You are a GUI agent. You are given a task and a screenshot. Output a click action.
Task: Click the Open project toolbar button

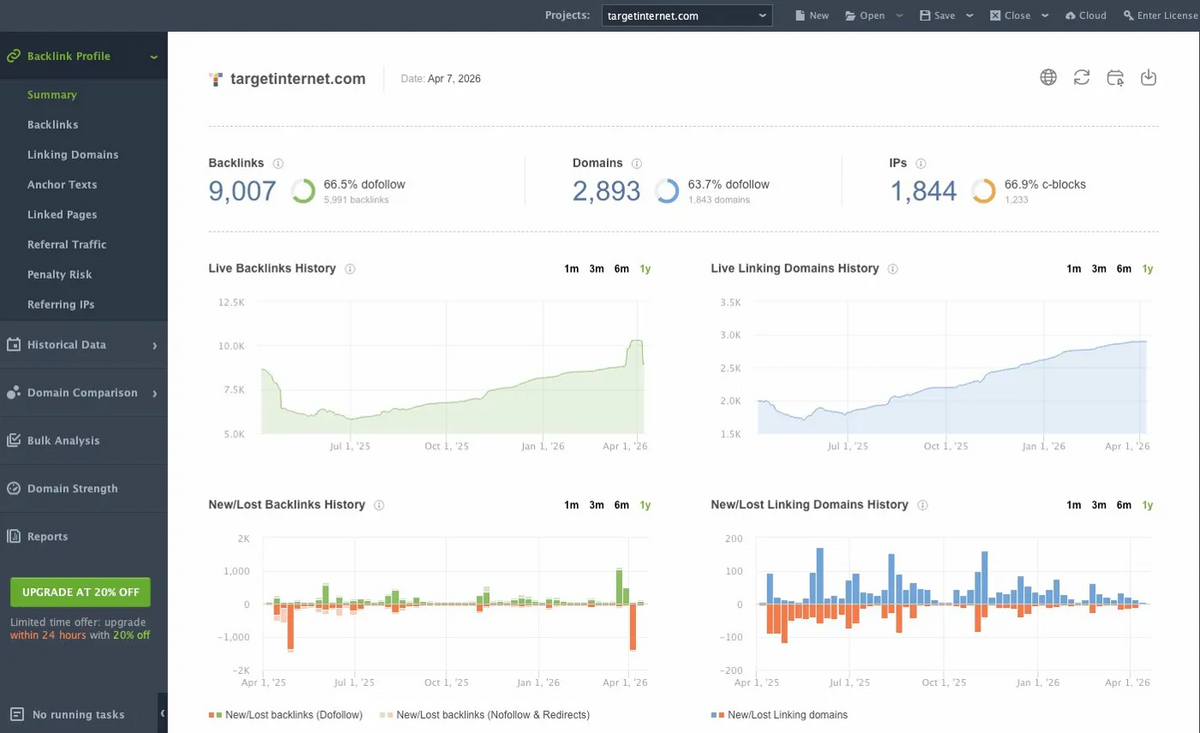(x=865, y=16)
